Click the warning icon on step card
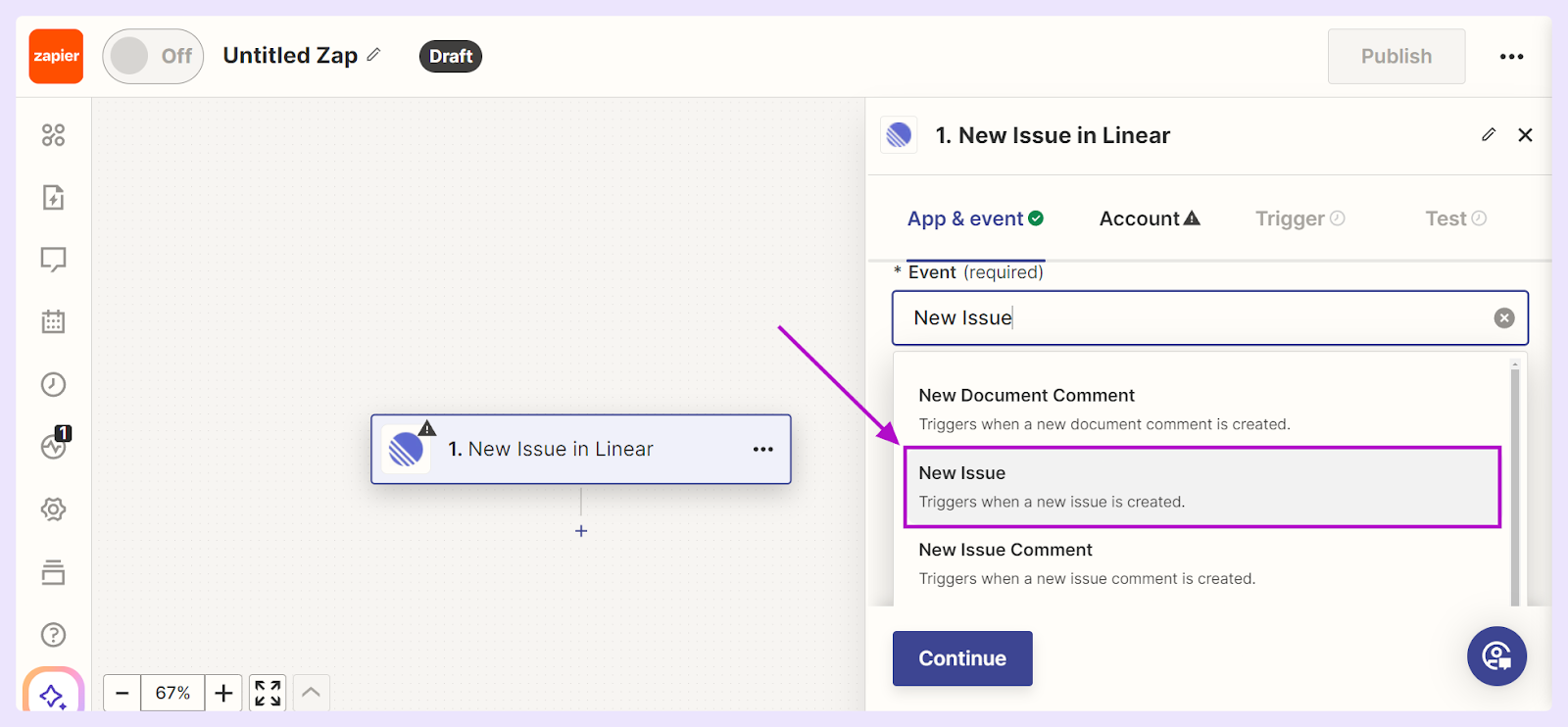This screenshot has width=1568, height=727. coord(427,428)
